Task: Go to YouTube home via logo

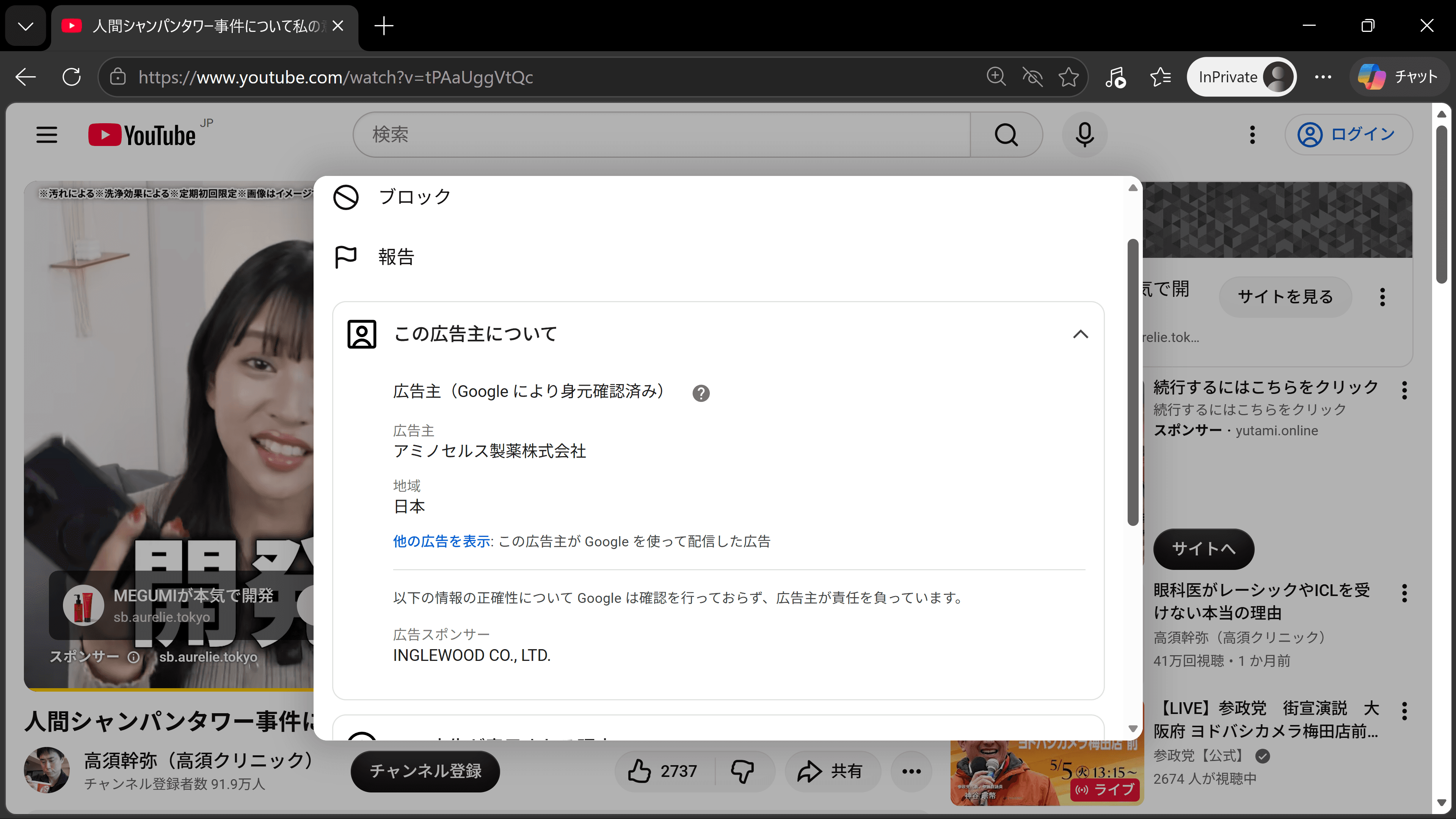Action: coord(143,135)
